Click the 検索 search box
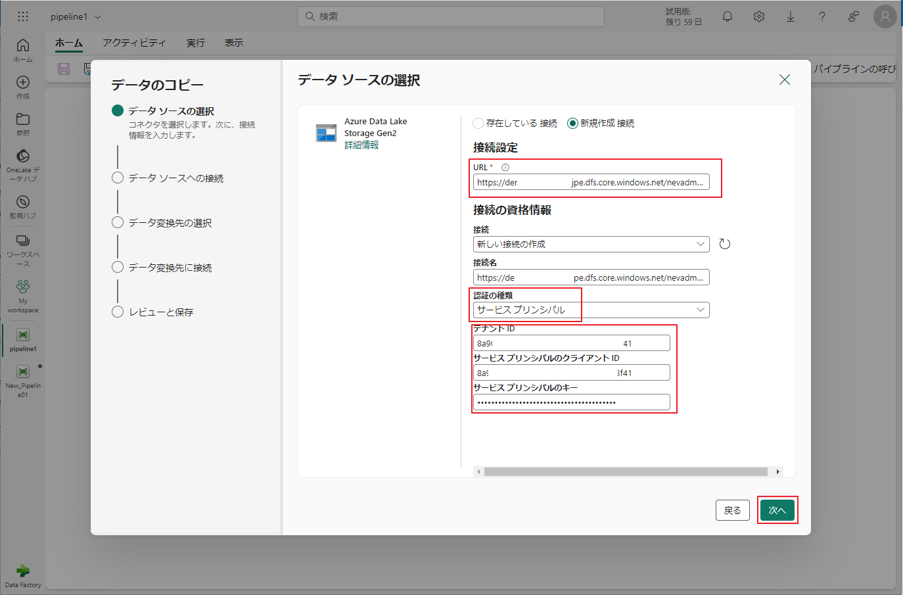This screenshot has height=595, width=903. pos(451,16)
